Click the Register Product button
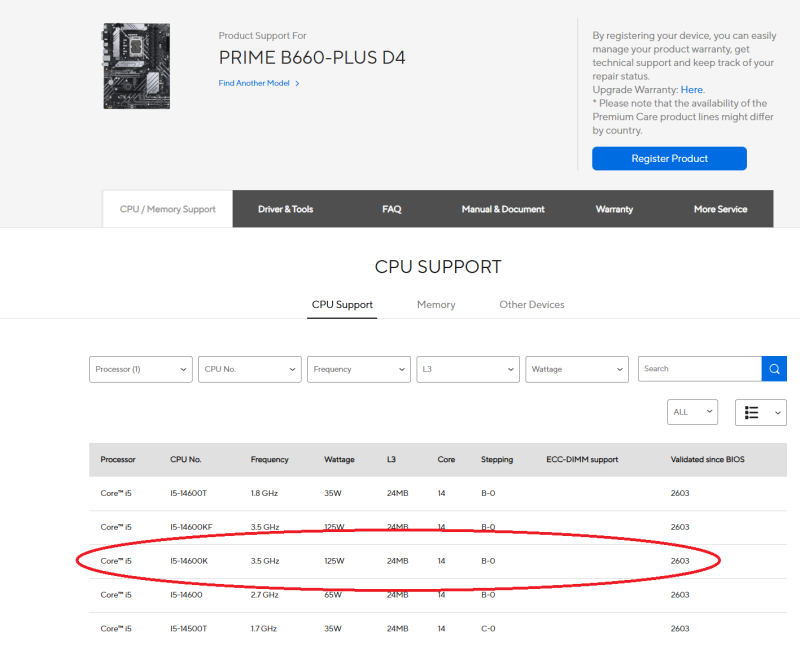 point(669,159)
